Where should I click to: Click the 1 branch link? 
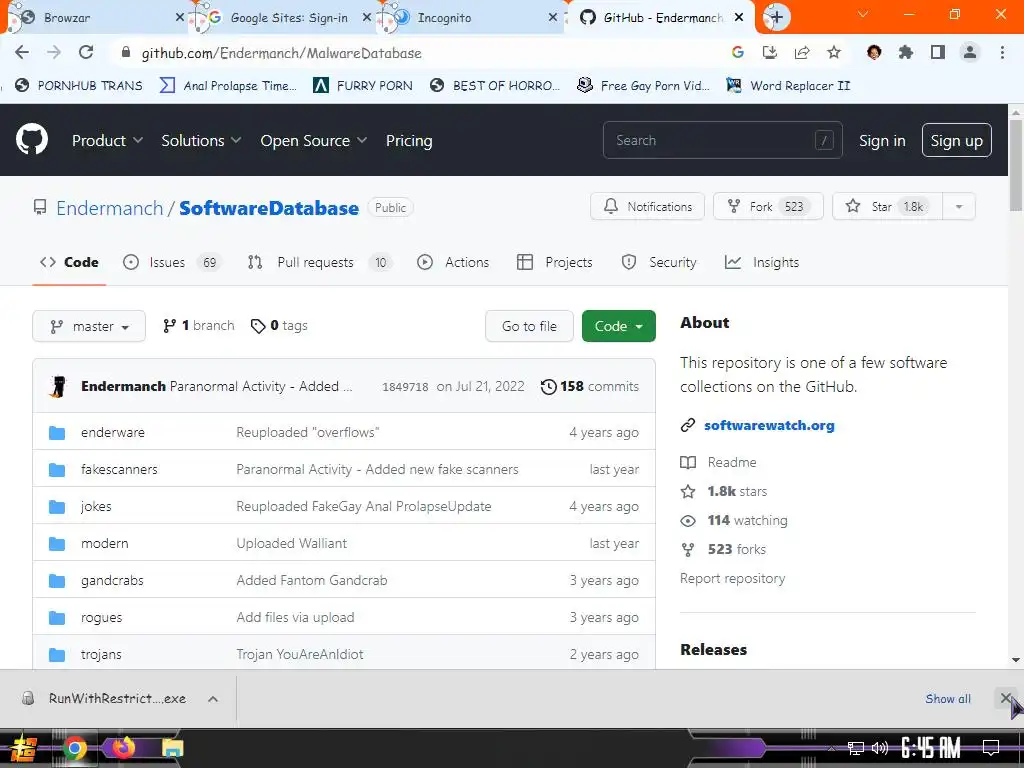(x=199, y=325)
